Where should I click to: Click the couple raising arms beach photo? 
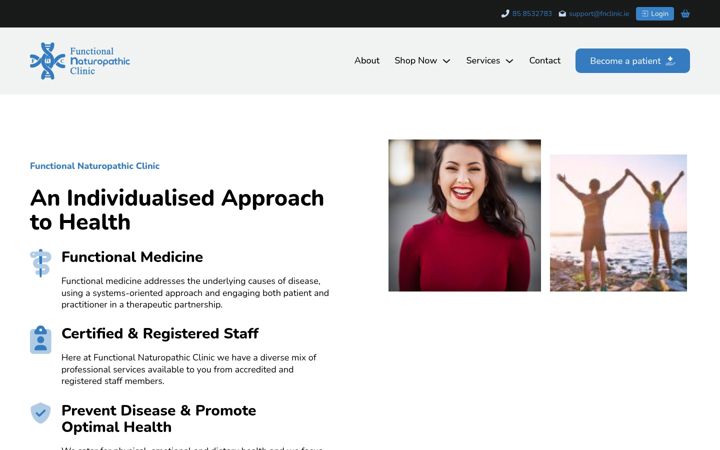click(x=619, y=223)
